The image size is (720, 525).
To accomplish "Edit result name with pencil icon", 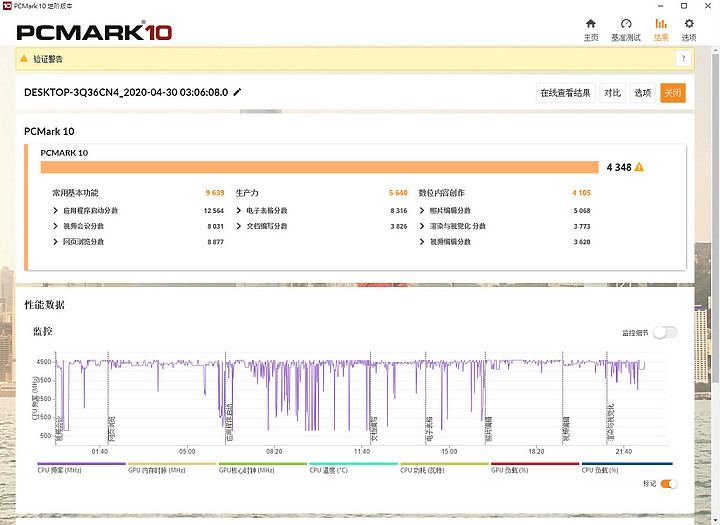I will coord(237,92).
